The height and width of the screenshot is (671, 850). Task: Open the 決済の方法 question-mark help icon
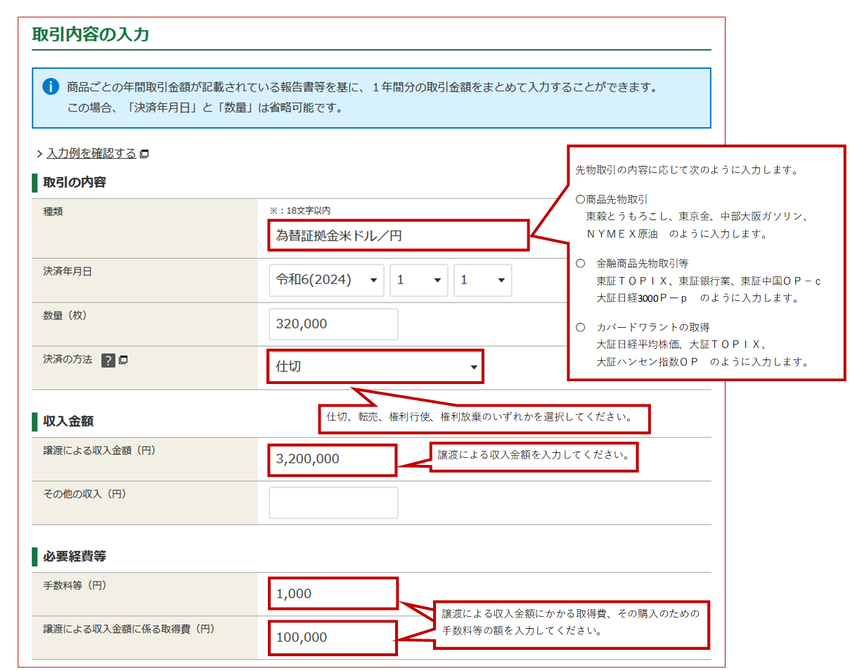108,361
